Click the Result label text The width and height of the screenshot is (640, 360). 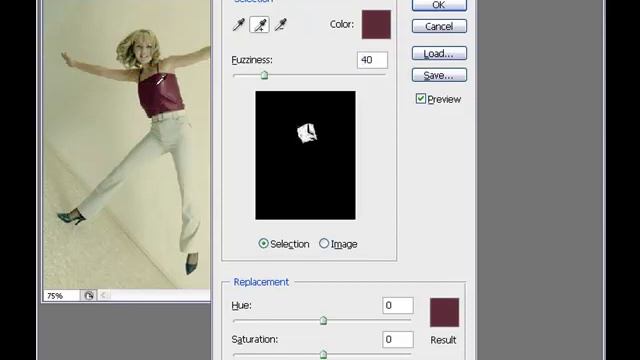(x=443, y=340)
